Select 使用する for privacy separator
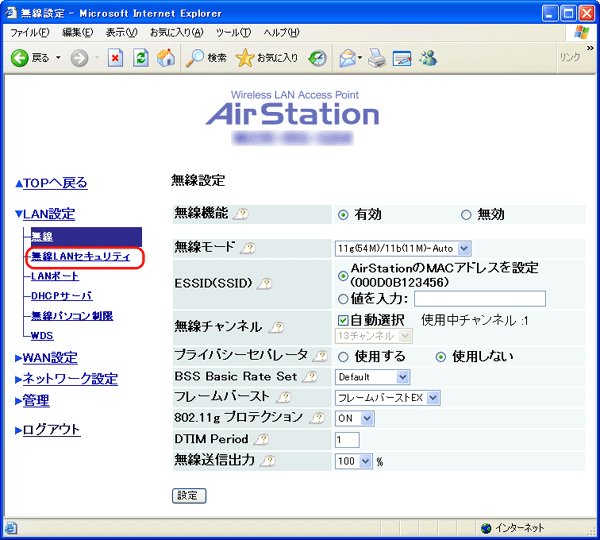Screen dimensions: 600x540 click(x=343, y=357)
